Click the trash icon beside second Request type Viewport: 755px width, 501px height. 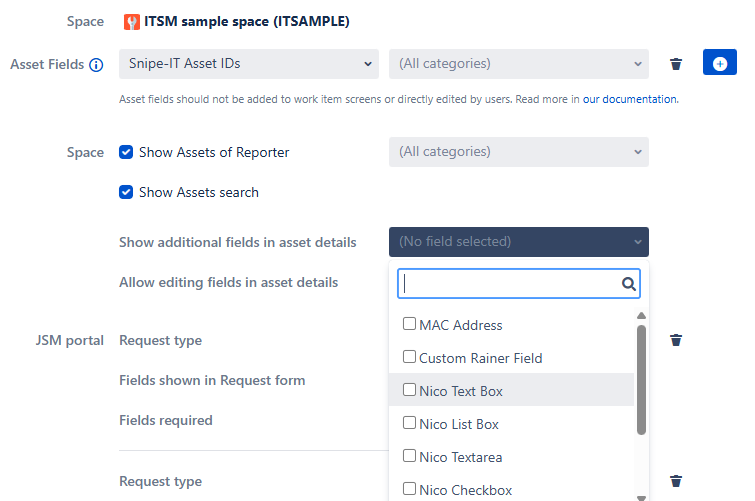tap(676, 481)
